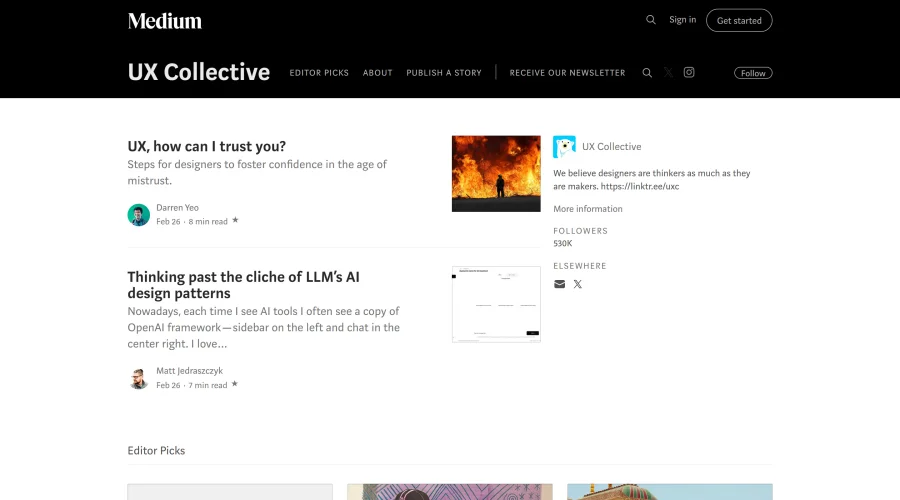This screenshot has width=900, height=500.
Task: Click the UX Collective polar bear avatar
Action: (564, 147)
